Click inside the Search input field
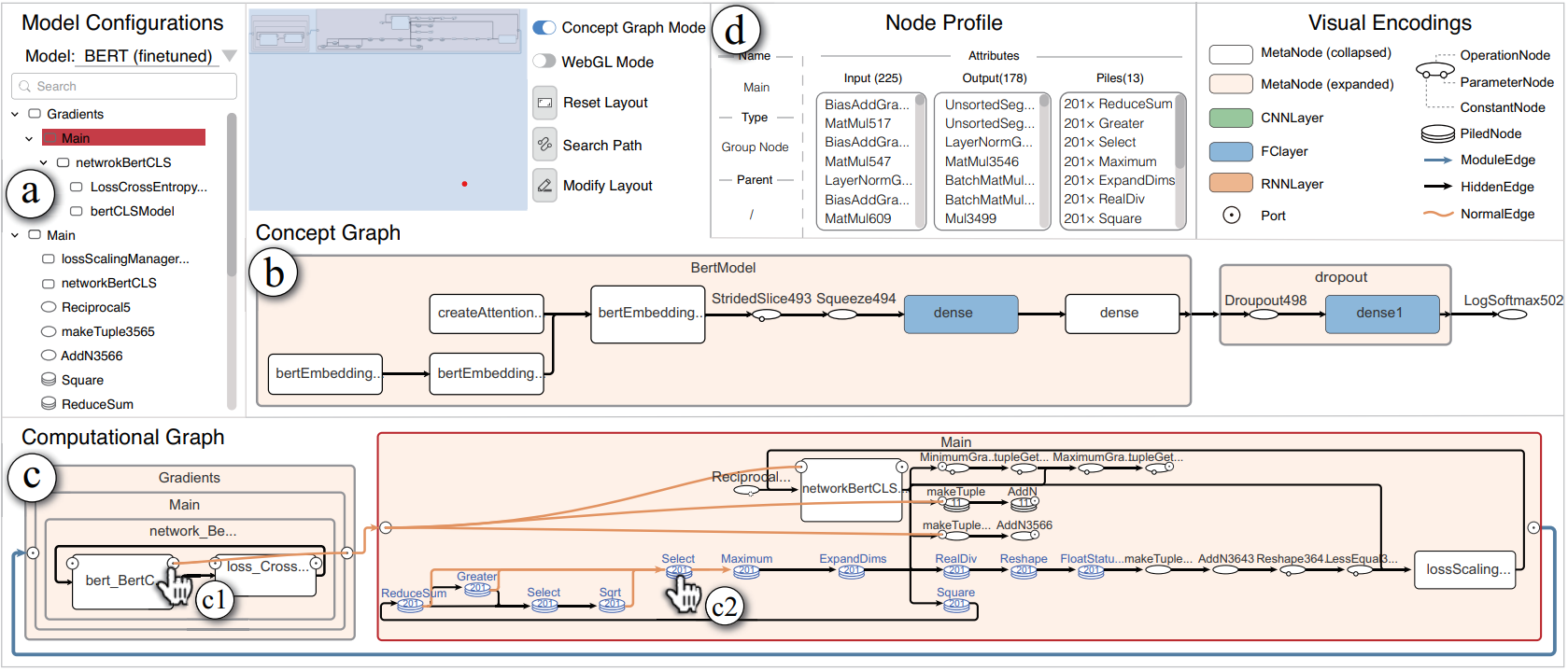Screen dimensions: 1568x671 coord(124,86)
